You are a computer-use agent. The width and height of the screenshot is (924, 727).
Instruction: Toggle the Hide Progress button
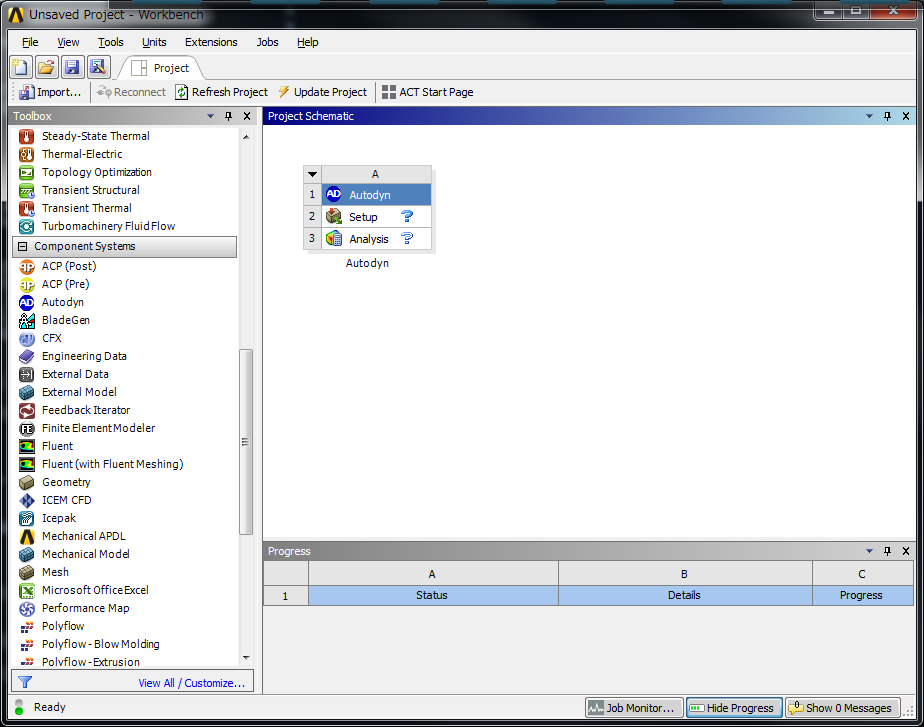tap(734, 708)
